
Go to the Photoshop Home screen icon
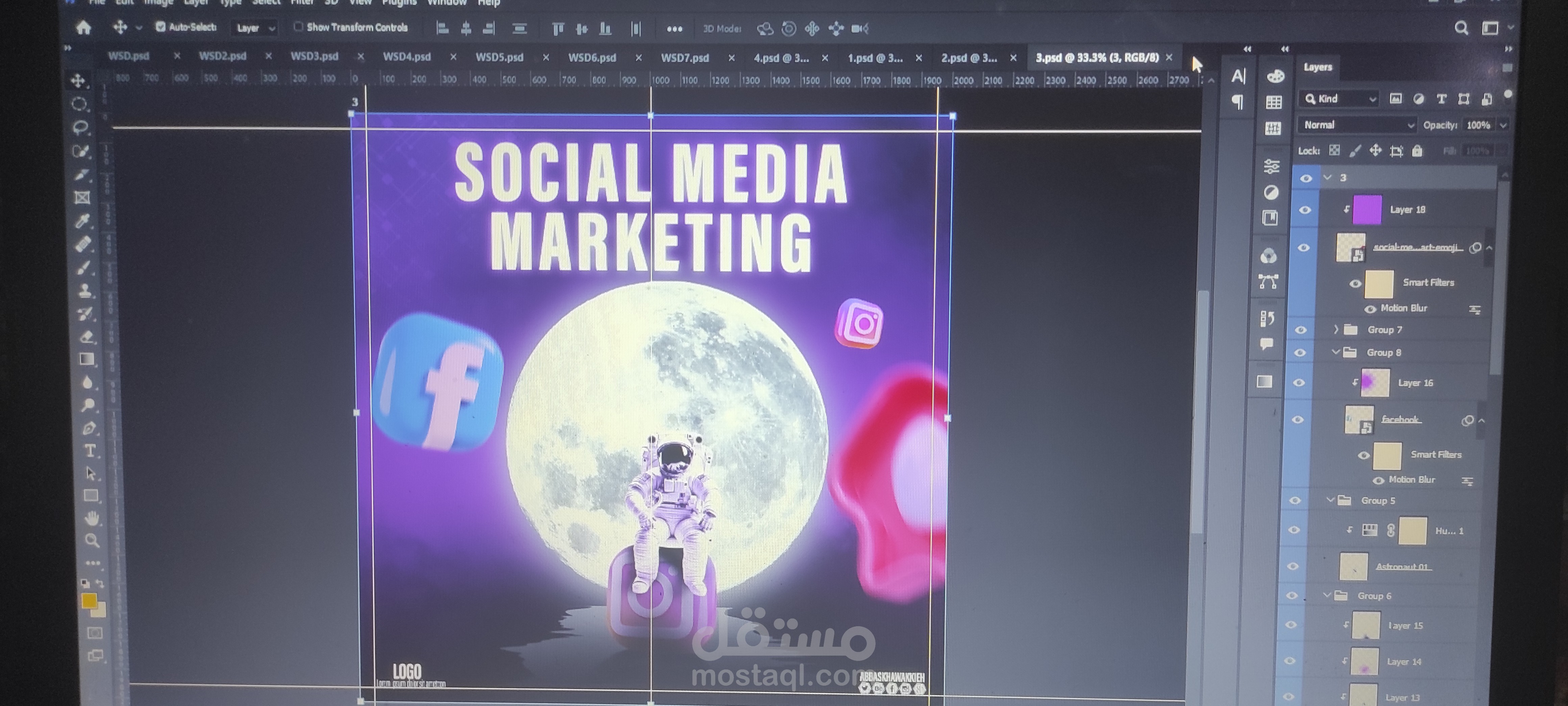point(83,27)
